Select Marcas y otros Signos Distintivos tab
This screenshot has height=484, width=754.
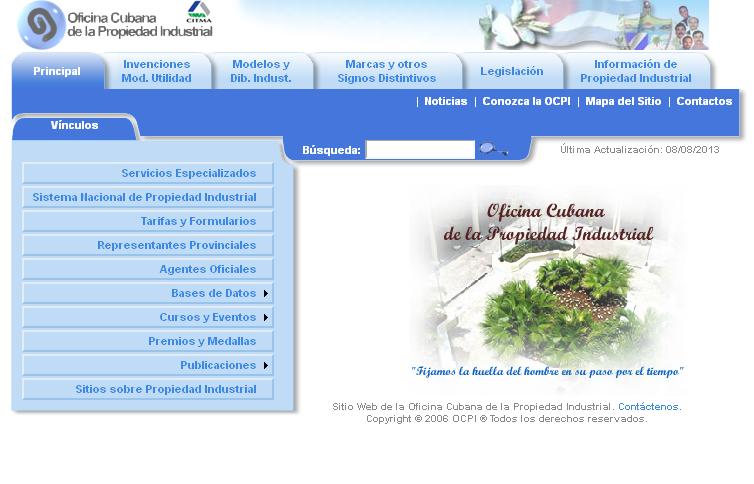point(386,71)
